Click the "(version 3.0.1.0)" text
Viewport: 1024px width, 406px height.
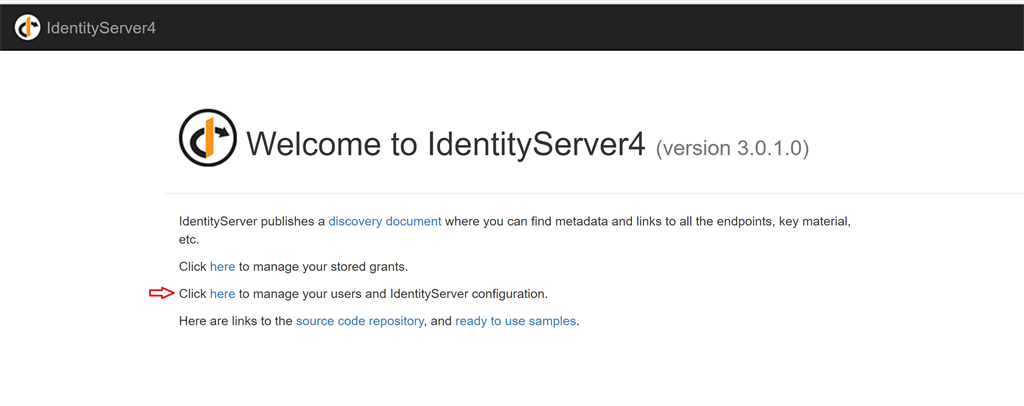732,149
